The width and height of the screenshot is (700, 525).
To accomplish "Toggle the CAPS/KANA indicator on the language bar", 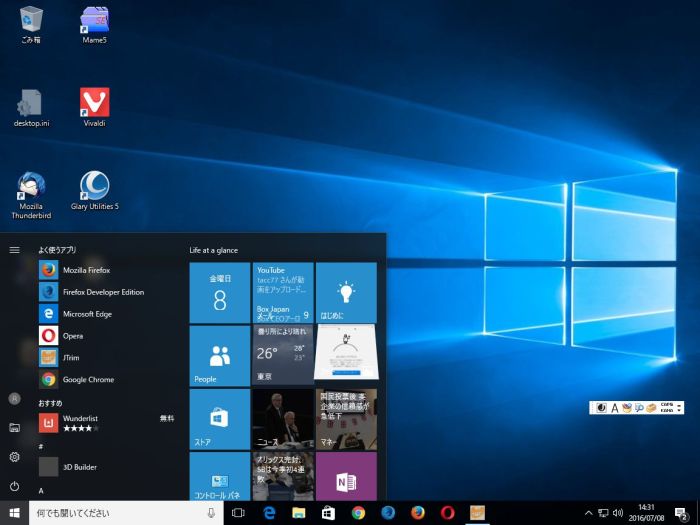I will point(666,407).
